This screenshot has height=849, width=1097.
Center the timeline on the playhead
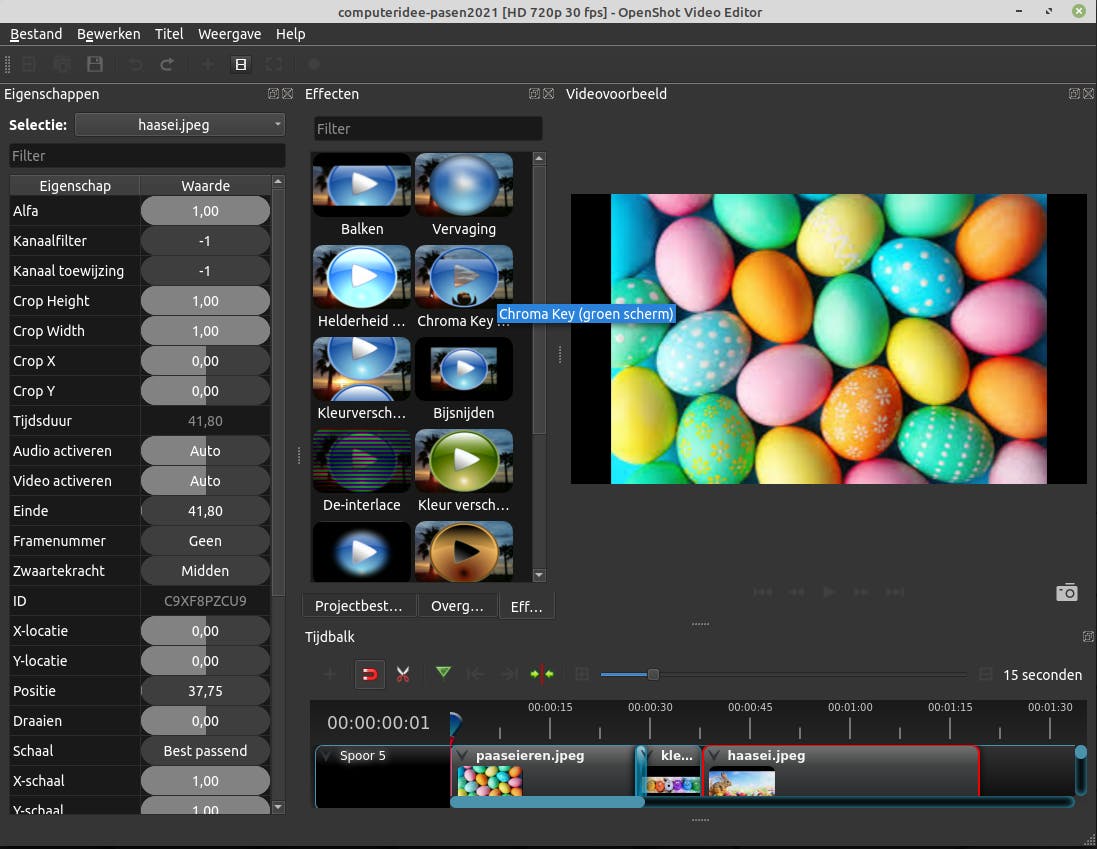pyautogui.click(x=542, y=674)
